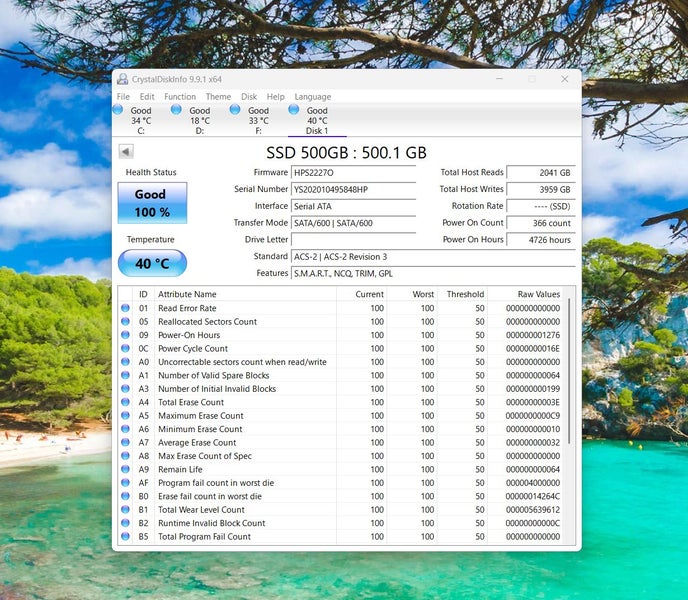Click the Threshold column header
688x600 pixels.
(x=462, y=294)
